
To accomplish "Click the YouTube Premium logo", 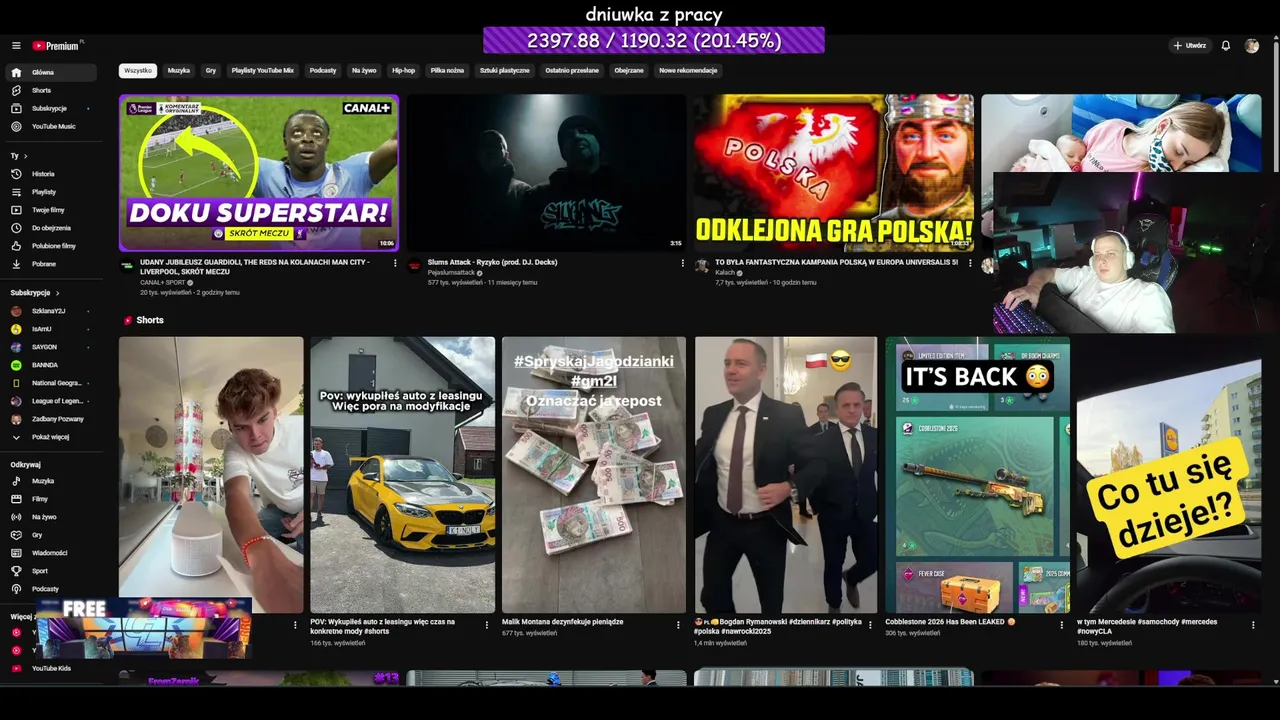I will click(x=57, y=46).
